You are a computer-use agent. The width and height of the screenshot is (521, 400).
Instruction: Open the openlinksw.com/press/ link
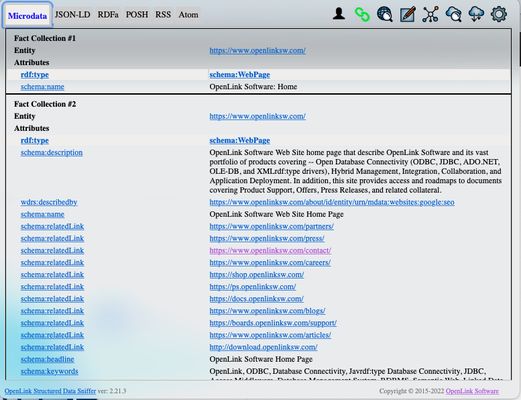tap(267, 238)
